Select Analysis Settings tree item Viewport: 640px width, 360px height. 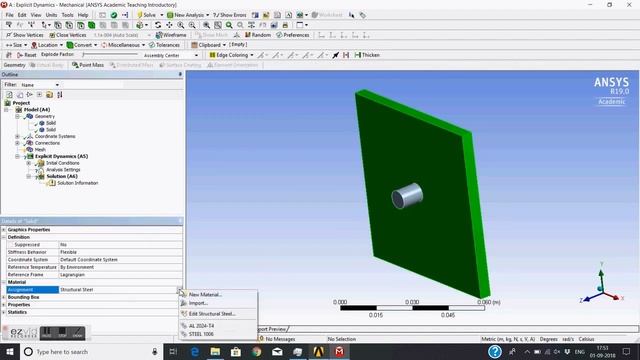tap(63, 169)
